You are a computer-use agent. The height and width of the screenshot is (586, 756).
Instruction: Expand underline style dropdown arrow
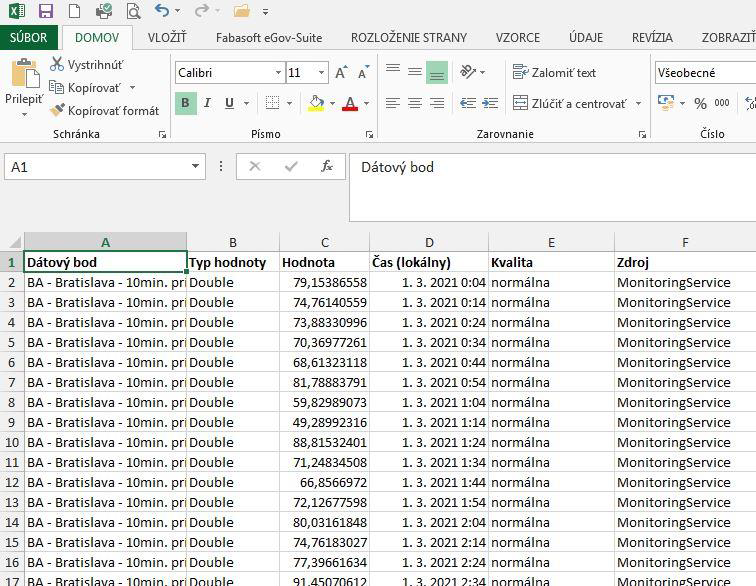(246, 103)
